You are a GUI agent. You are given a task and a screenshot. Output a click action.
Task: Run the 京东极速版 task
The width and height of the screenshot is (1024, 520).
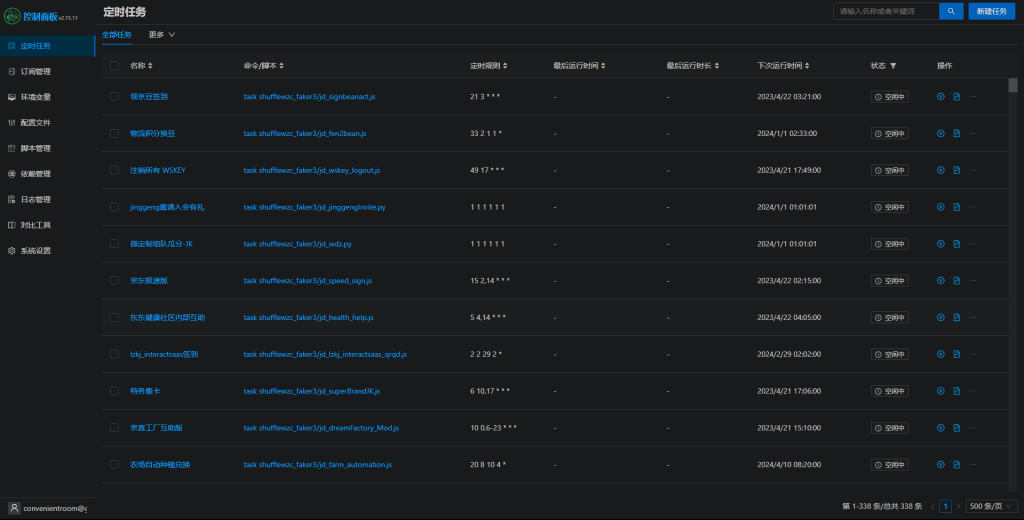pyautogui.click(x=940, y=281)
